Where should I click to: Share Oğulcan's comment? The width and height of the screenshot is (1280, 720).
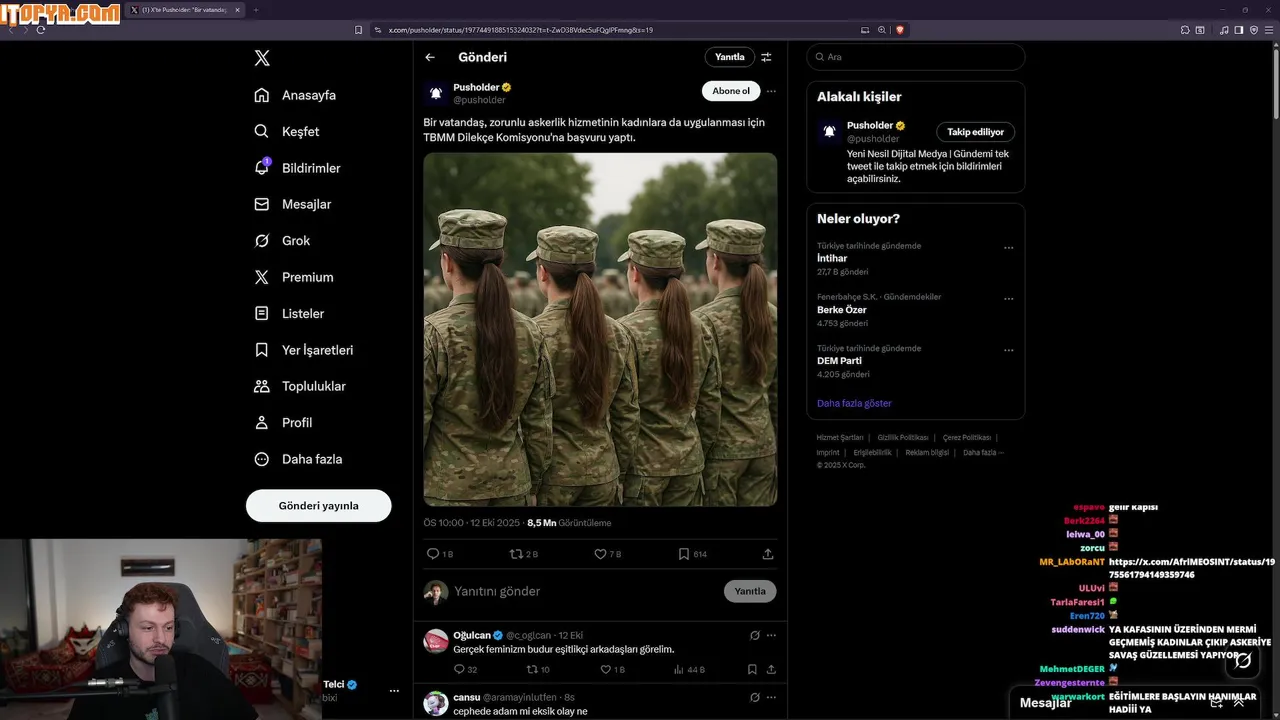point(771,669)
